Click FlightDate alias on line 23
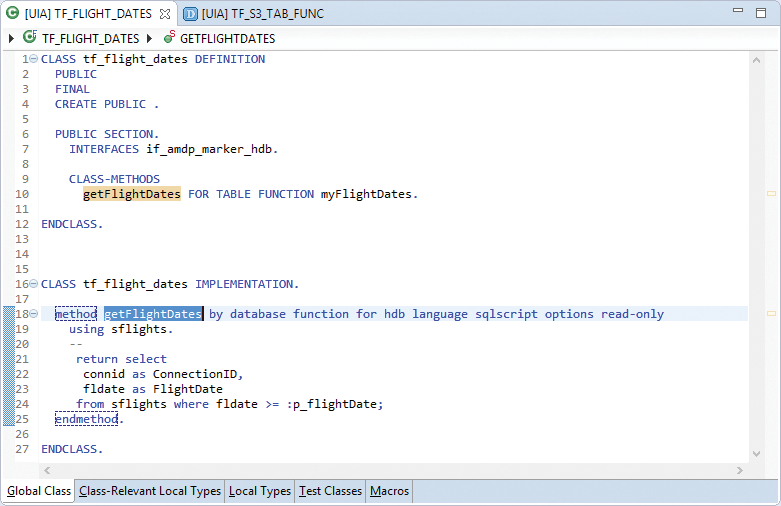Viewport: 781px width, 506px height. pyautogui.click(x=188, y=389)
